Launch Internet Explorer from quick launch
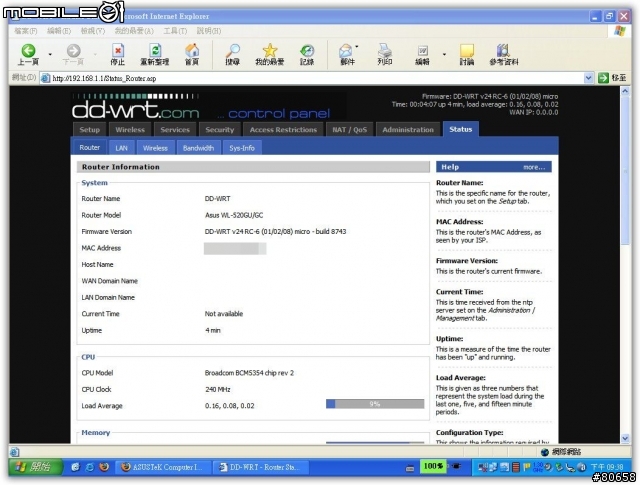 [90, 467]
